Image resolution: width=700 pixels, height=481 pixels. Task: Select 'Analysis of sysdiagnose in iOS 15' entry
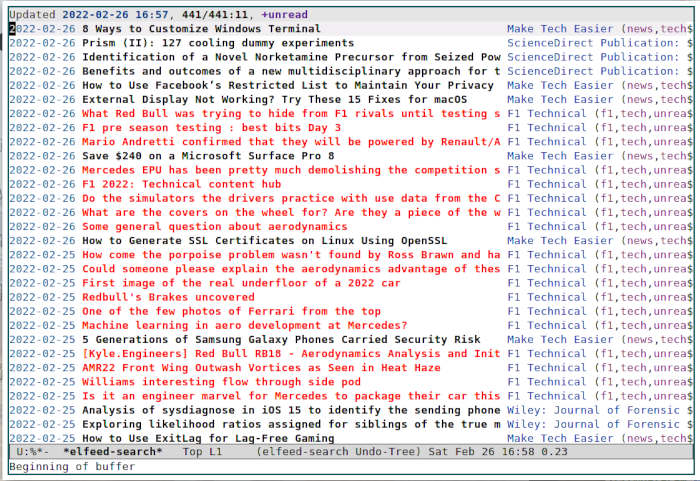[x=291, y=410]
